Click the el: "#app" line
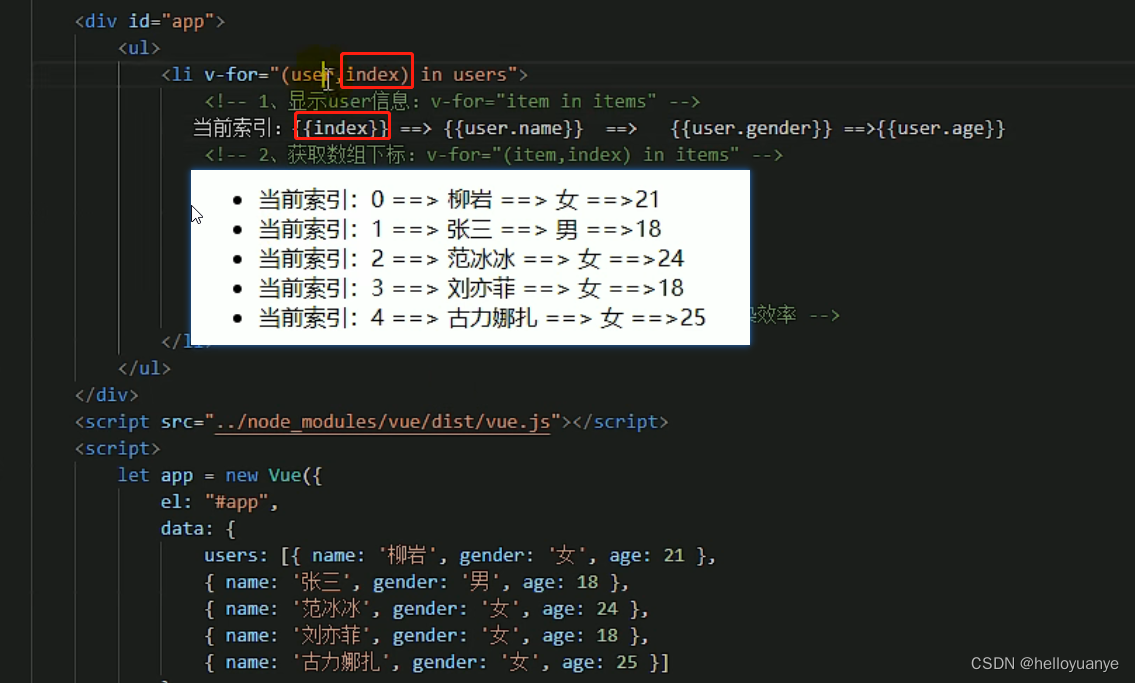This screenshot has width=1135, height=683. (219, 502)
